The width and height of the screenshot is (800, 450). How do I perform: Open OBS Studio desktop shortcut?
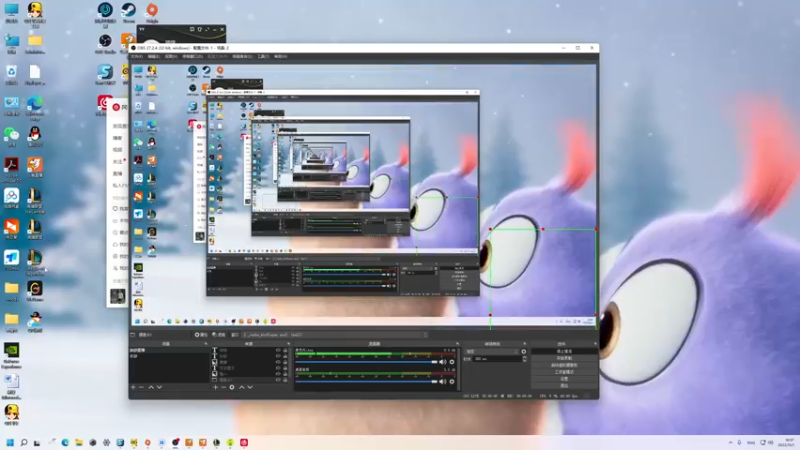tap(105, 44)
